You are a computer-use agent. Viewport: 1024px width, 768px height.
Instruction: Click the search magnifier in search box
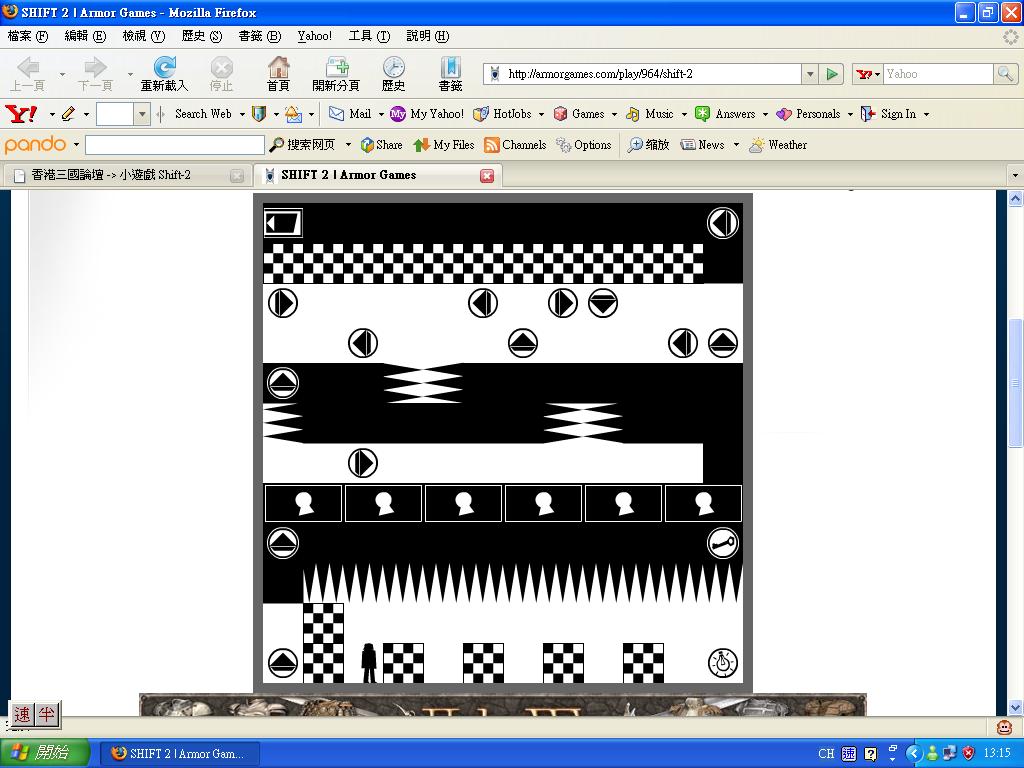point(1005,74)
